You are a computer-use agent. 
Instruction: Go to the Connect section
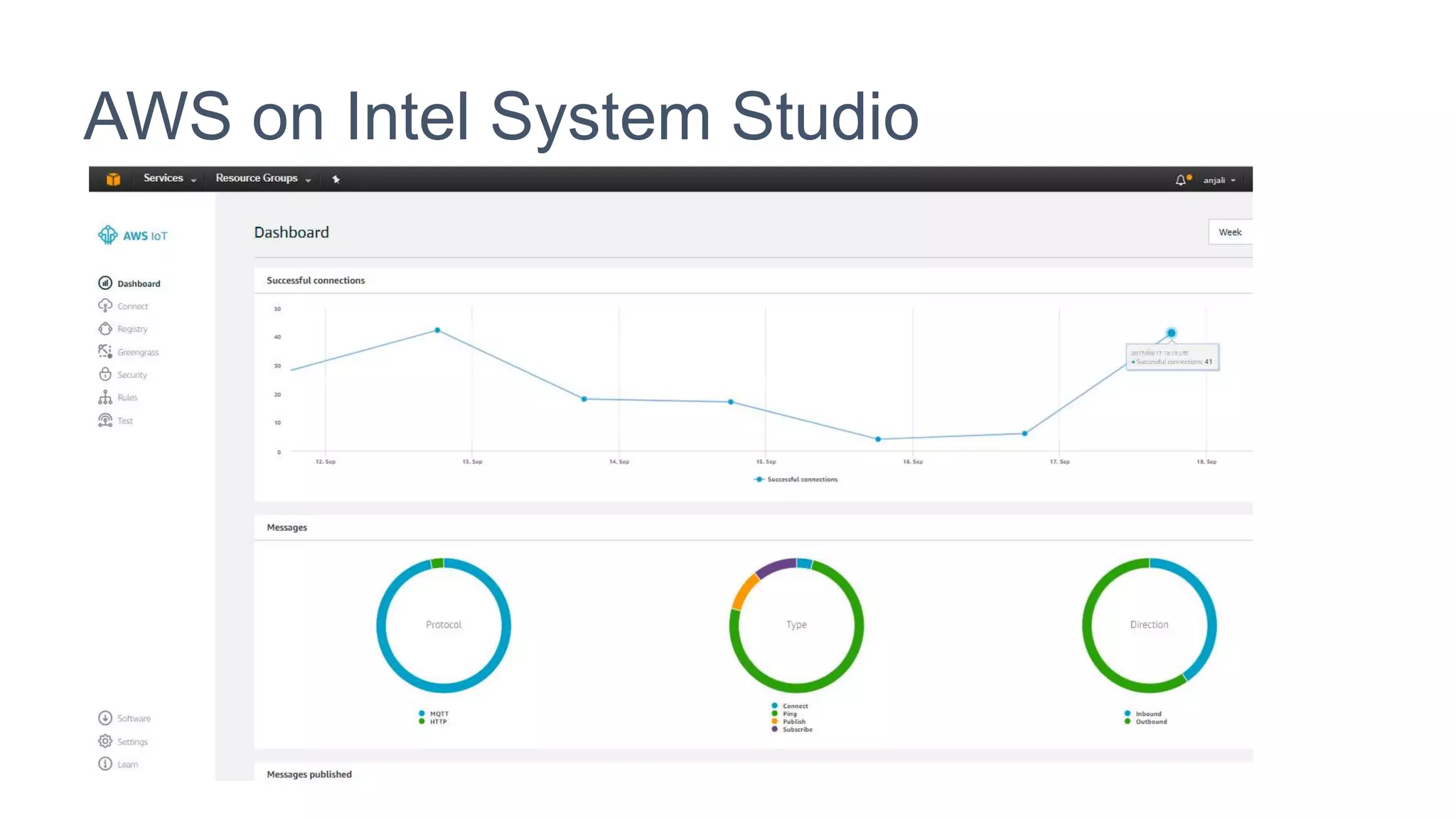tap(133, 306)
